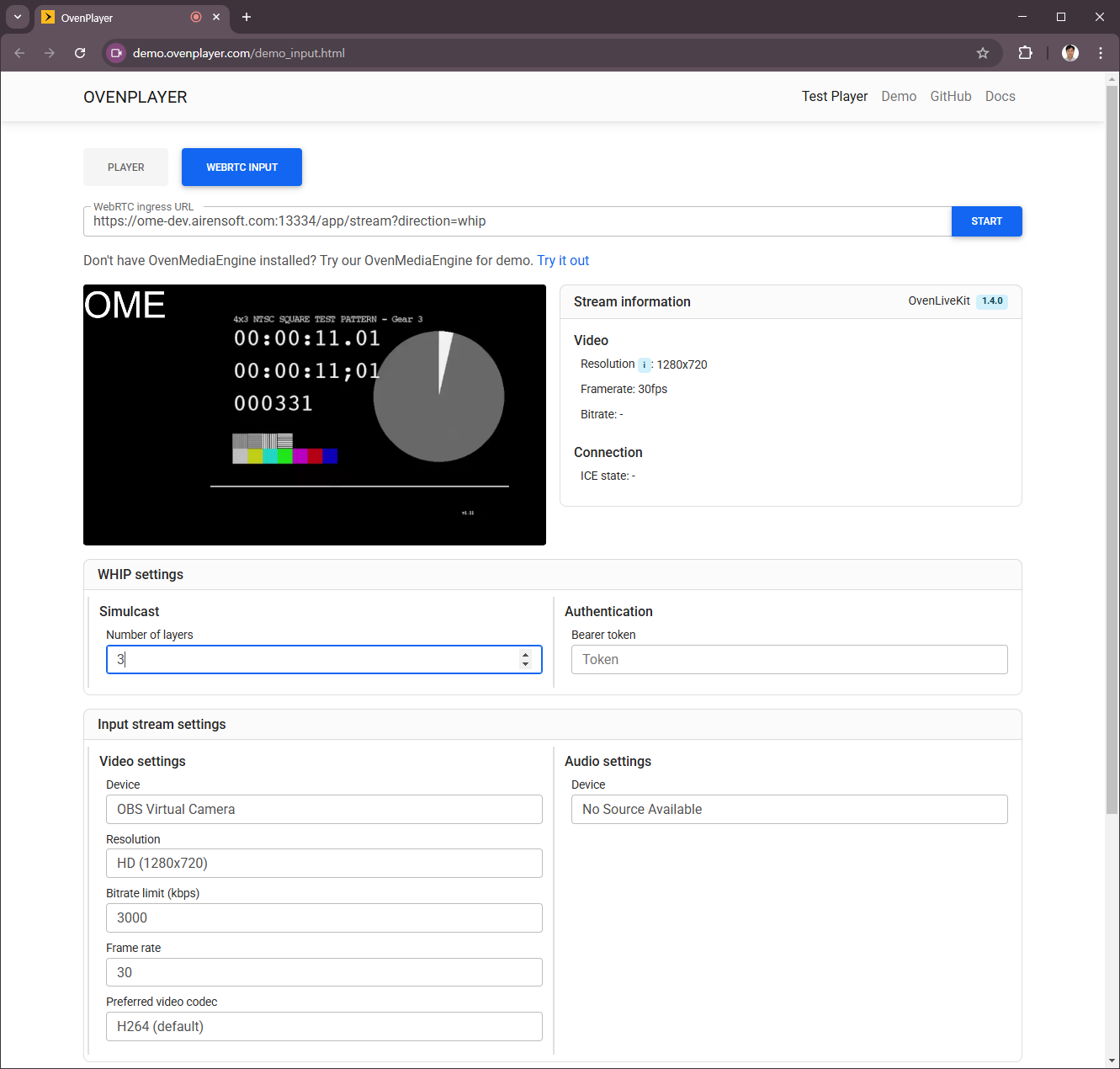Open the Chrome three-dot menu
This screenshot has height=1069, width=1120.
click(1101, 53)
